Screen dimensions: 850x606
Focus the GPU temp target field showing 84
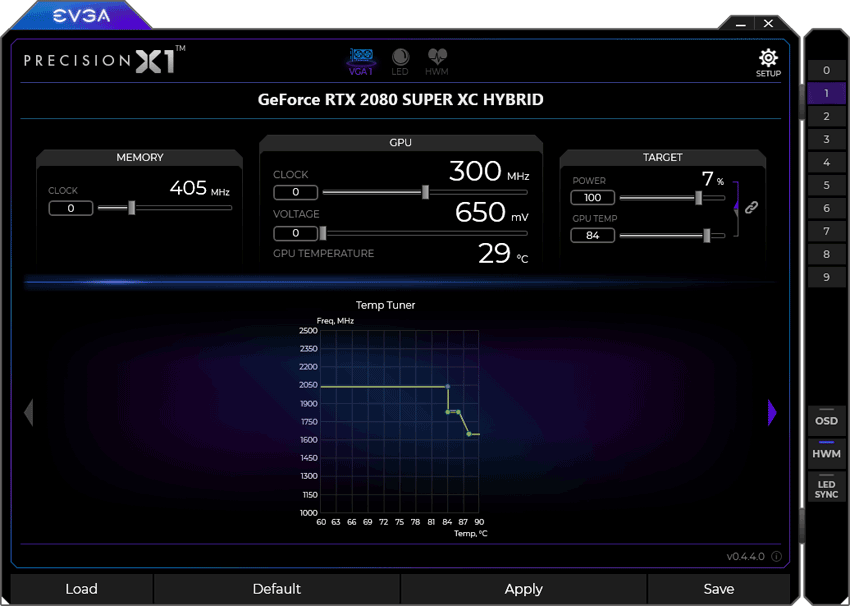point(593,235)
